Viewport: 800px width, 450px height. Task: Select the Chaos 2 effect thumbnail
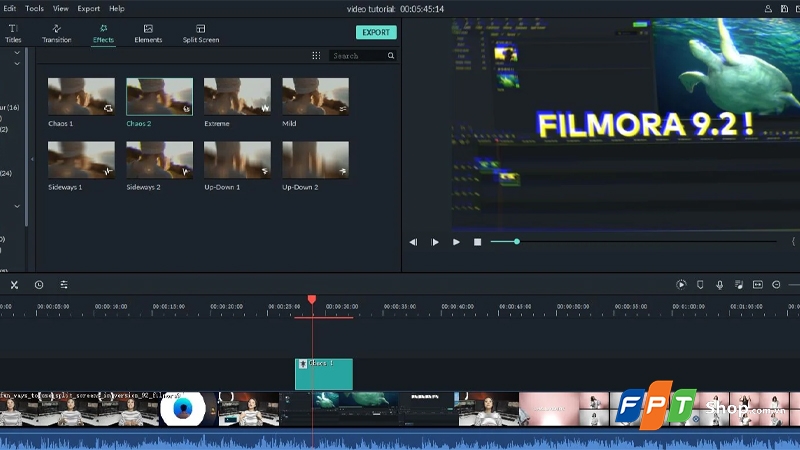(160, 96)
